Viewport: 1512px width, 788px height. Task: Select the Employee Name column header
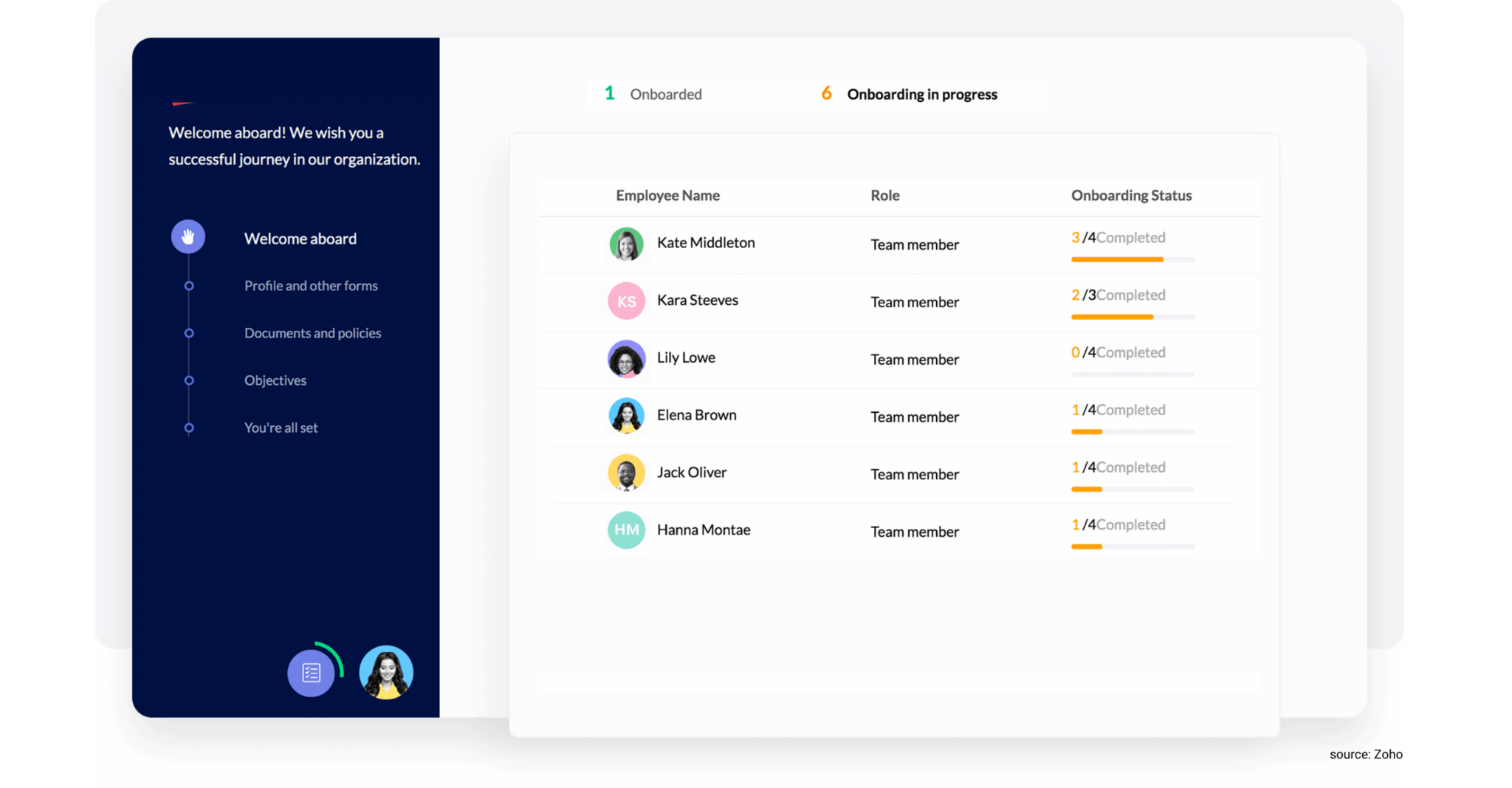[667, 195]
